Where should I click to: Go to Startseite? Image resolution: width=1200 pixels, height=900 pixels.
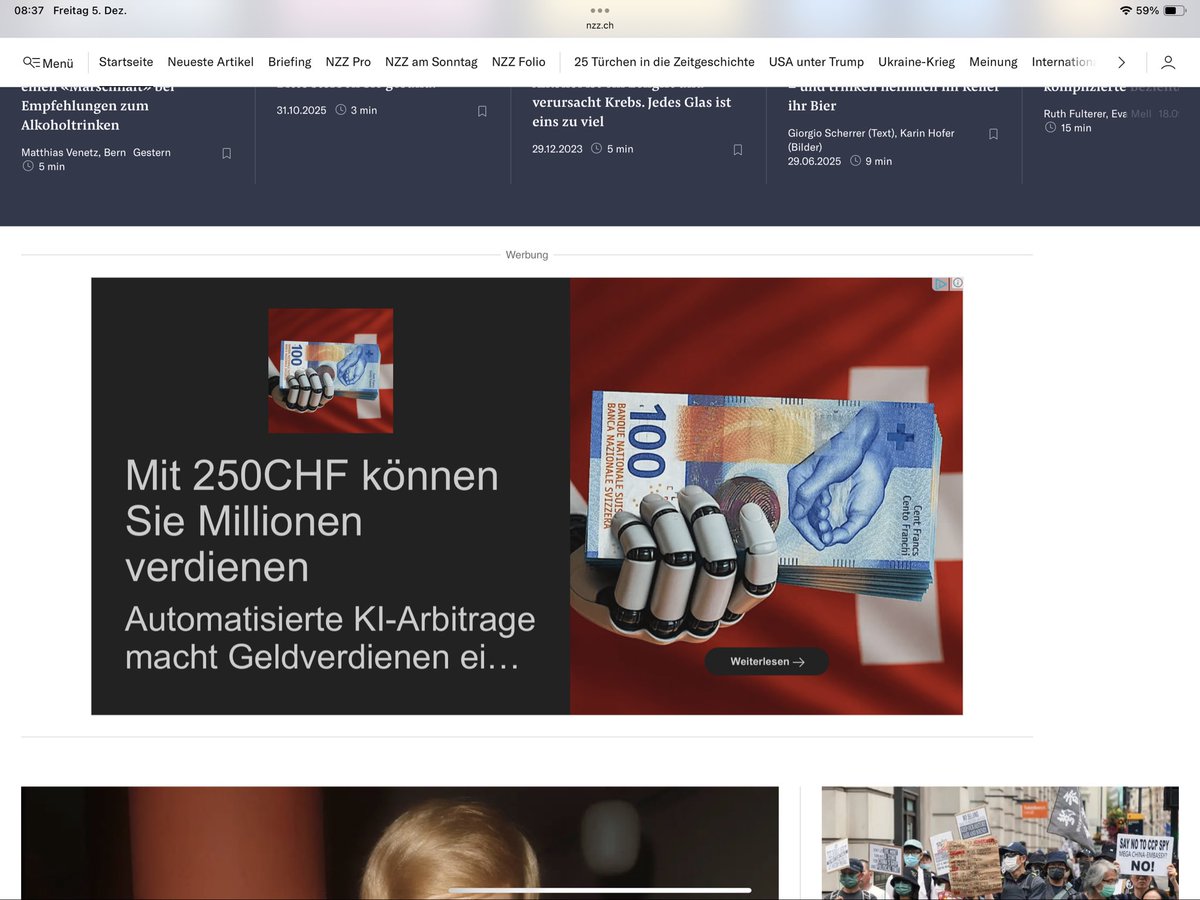[x=126, y=62]
